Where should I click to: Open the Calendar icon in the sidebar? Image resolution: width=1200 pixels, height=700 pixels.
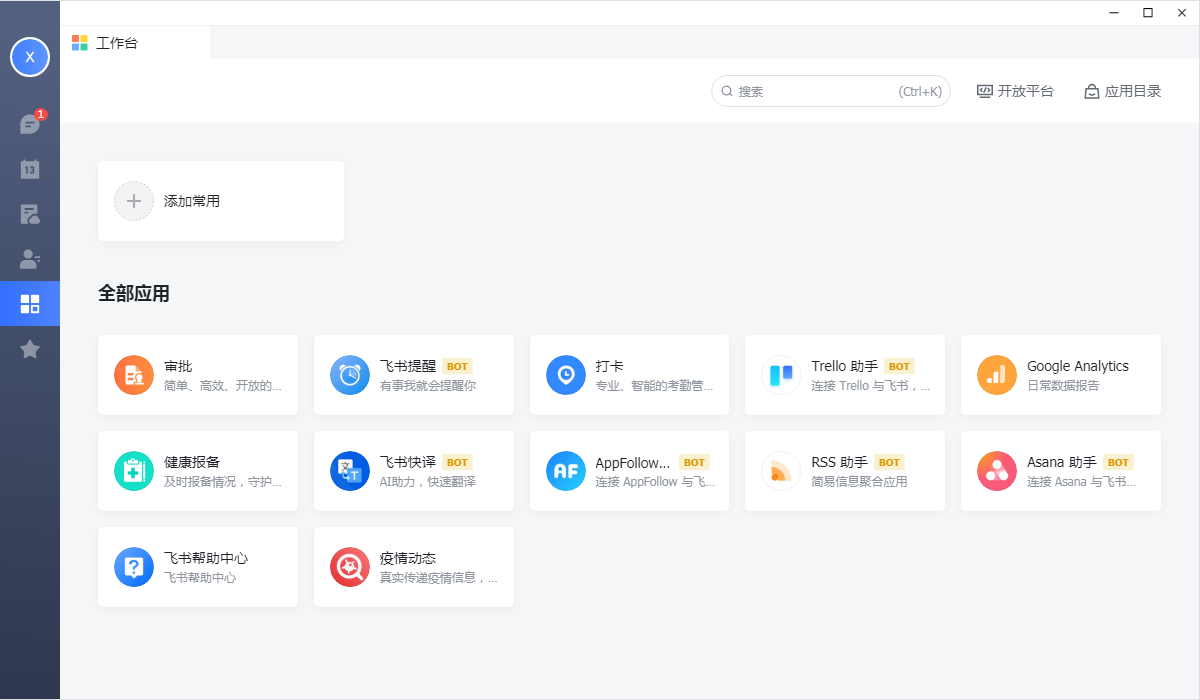(x=30, y=169)
